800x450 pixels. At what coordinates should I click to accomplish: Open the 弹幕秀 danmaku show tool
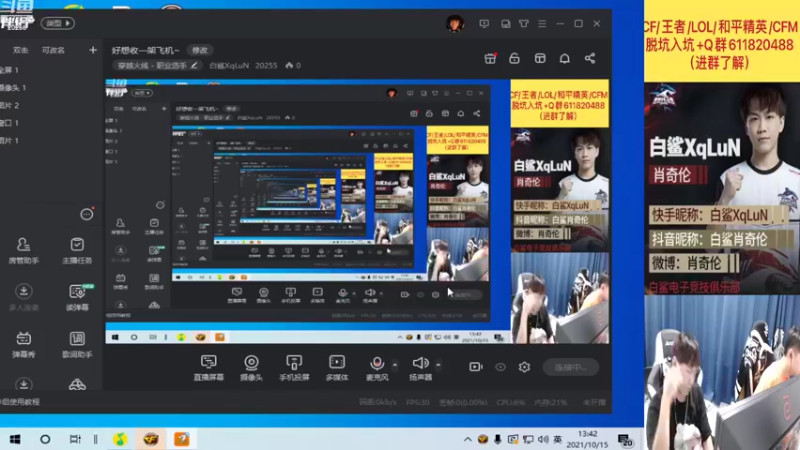23,344
